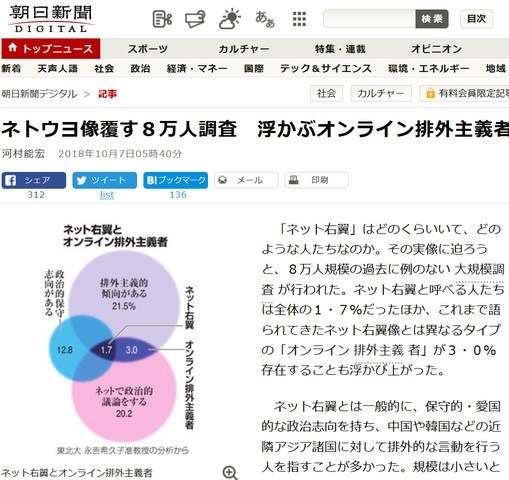The width and height of the screenshot is (509, 480).
Task: Click the Venn diagram image
Action: point(119,338)
